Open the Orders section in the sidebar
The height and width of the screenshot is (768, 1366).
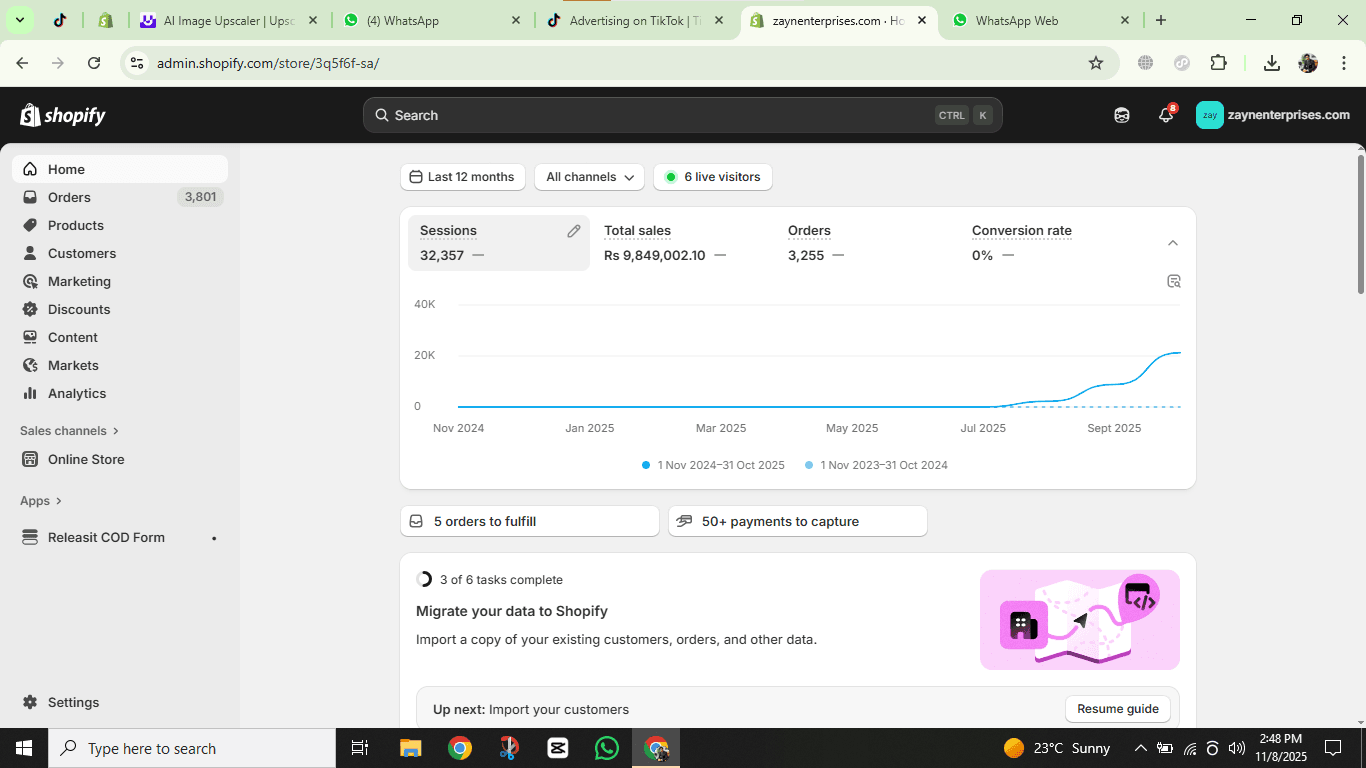tap(69, 197)
